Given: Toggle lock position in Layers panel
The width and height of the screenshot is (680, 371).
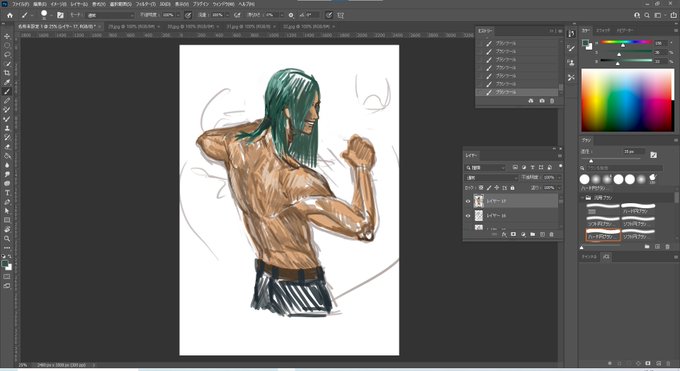Looking at the screenshot, I should (x=497, y=188).
